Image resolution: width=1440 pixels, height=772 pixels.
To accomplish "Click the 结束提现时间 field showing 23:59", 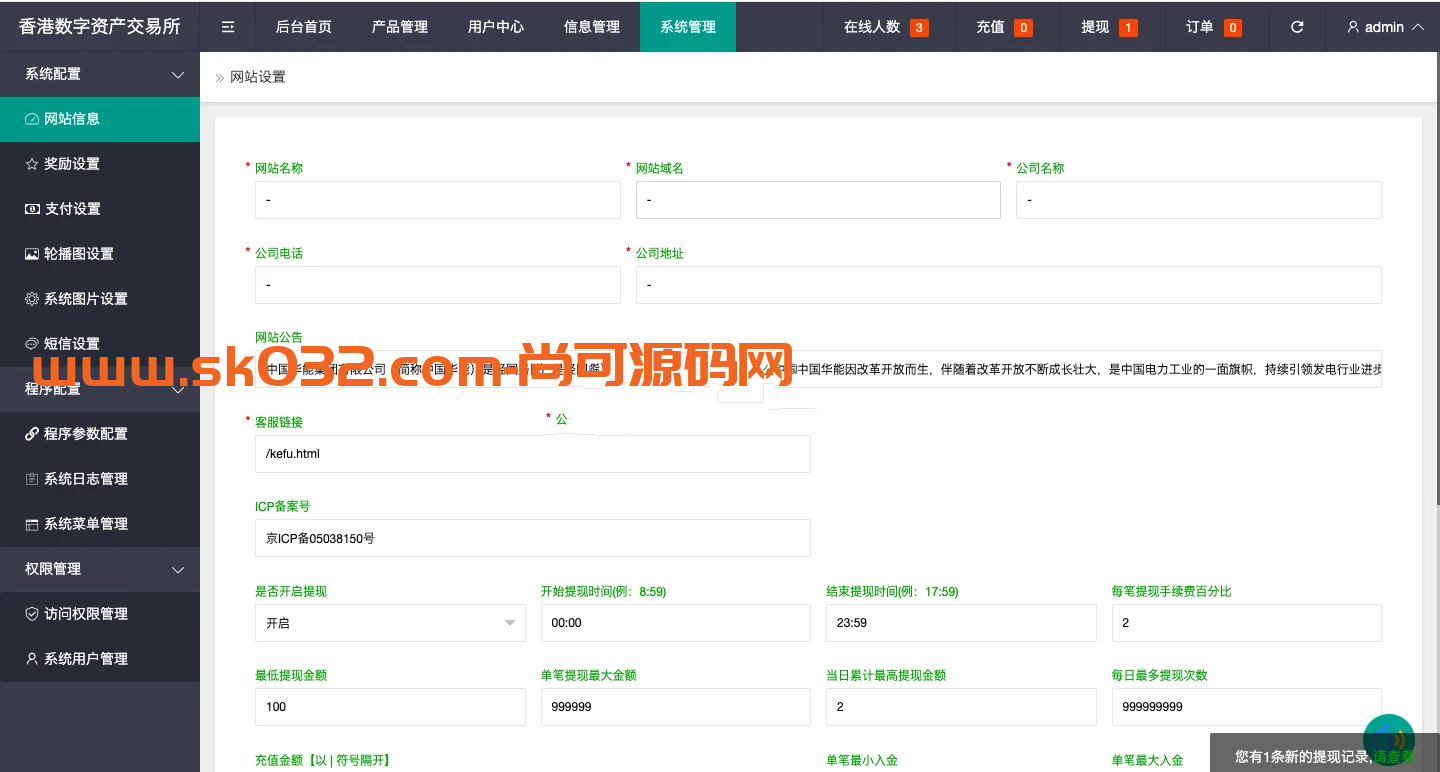I will pos(961,623).
